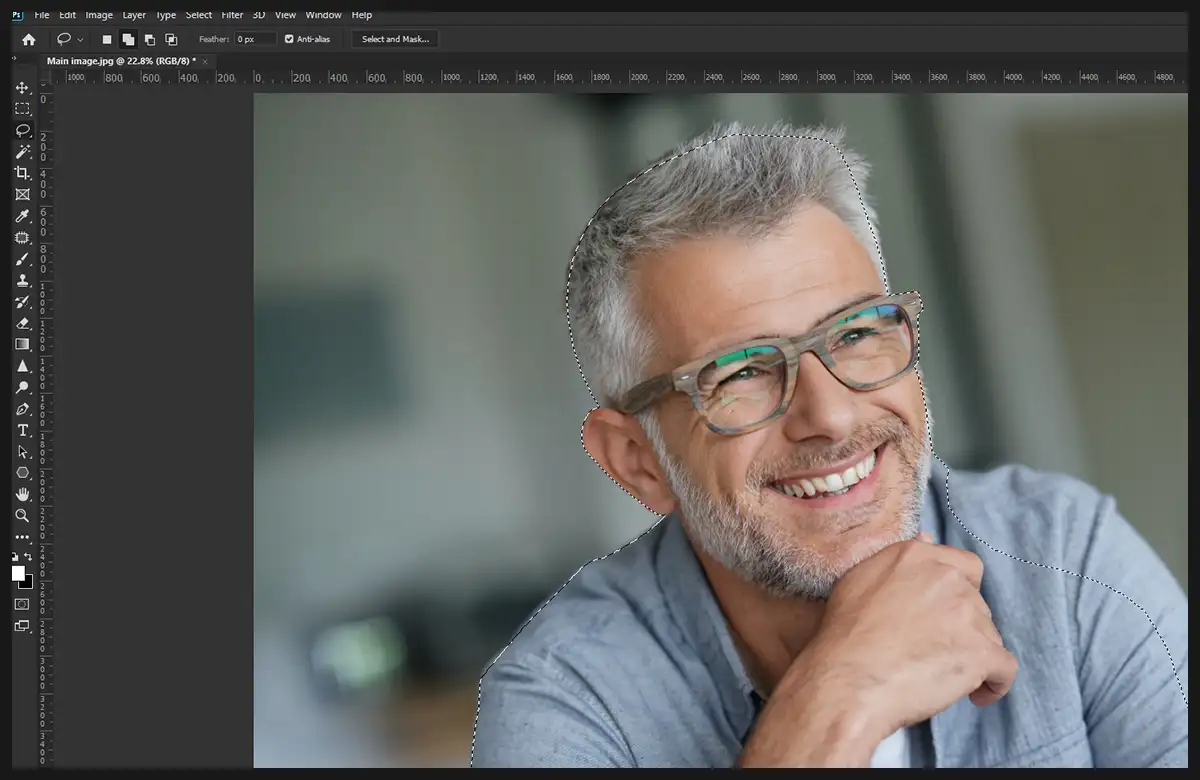This screenshot has width=1200, height=780.
Task: Close the Main image.jpg tab
Action: click(206, 61)
